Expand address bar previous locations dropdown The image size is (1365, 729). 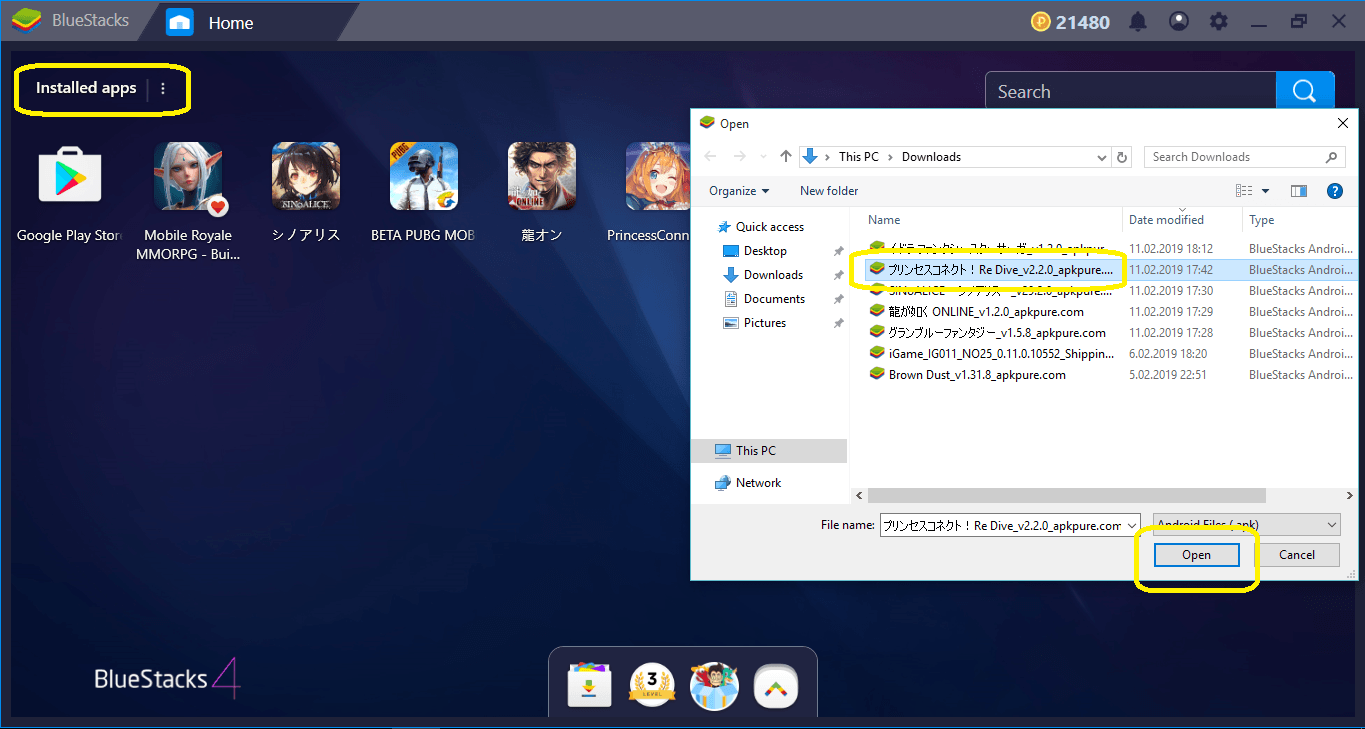tap(1102, 157)
